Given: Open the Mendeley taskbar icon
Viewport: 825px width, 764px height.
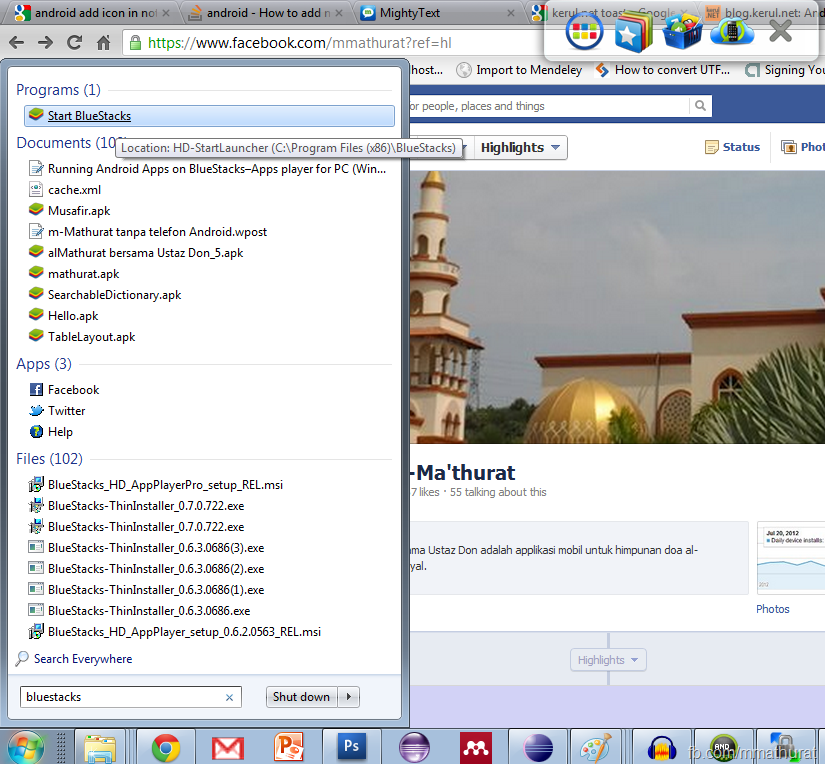Looking at the screenshot, I should pyautogui.click(x=476, y=747).
